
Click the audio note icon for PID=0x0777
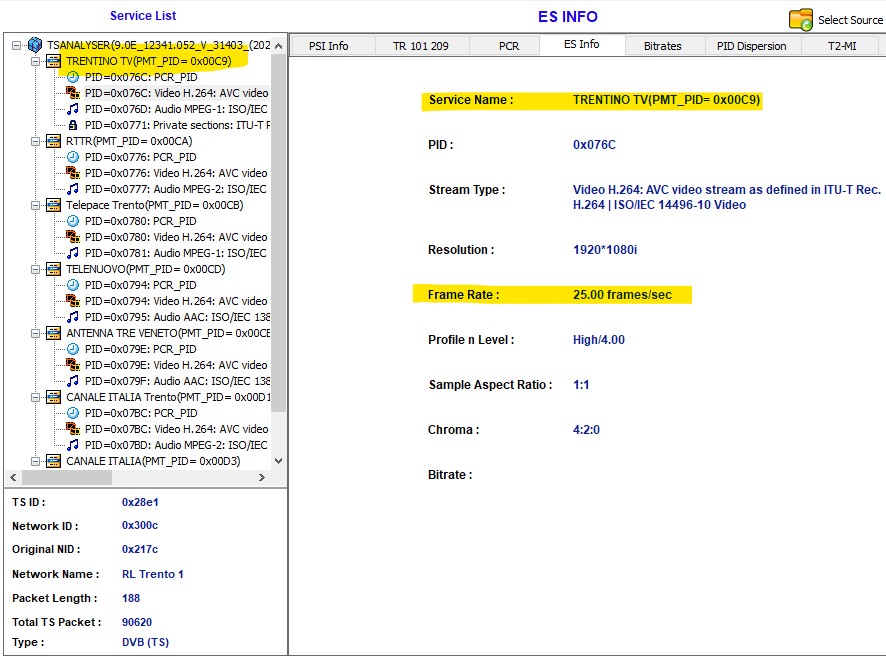[73, 189]
